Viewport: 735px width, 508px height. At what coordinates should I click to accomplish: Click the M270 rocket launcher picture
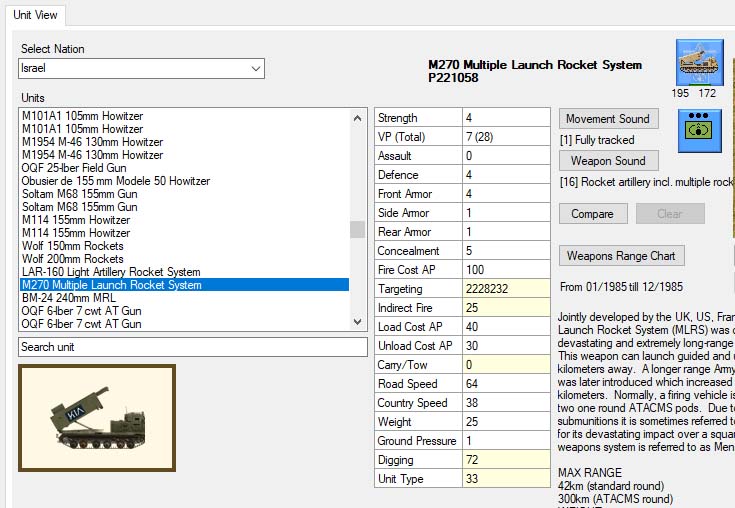(x=97, y=418)
